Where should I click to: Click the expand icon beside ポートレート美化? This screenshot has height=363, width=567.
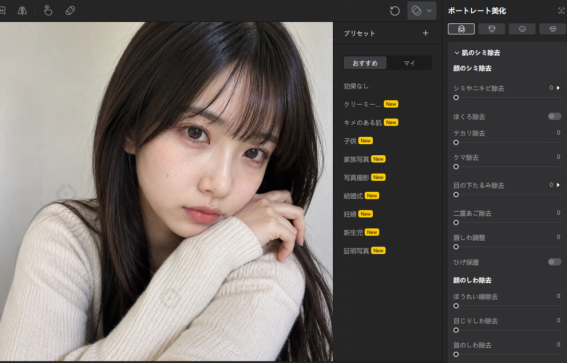pos(562,10)
